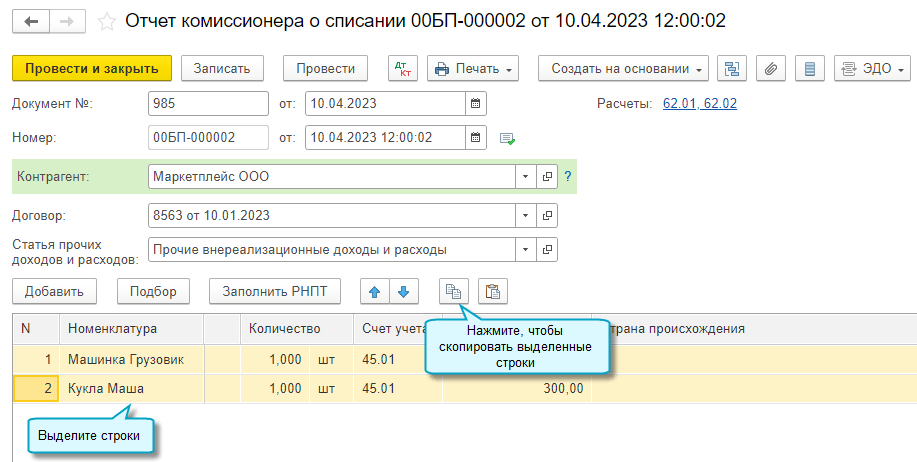Open the ЭДО dropdown menu
Screen dimensions: 917x462
[x=873, y=68]
